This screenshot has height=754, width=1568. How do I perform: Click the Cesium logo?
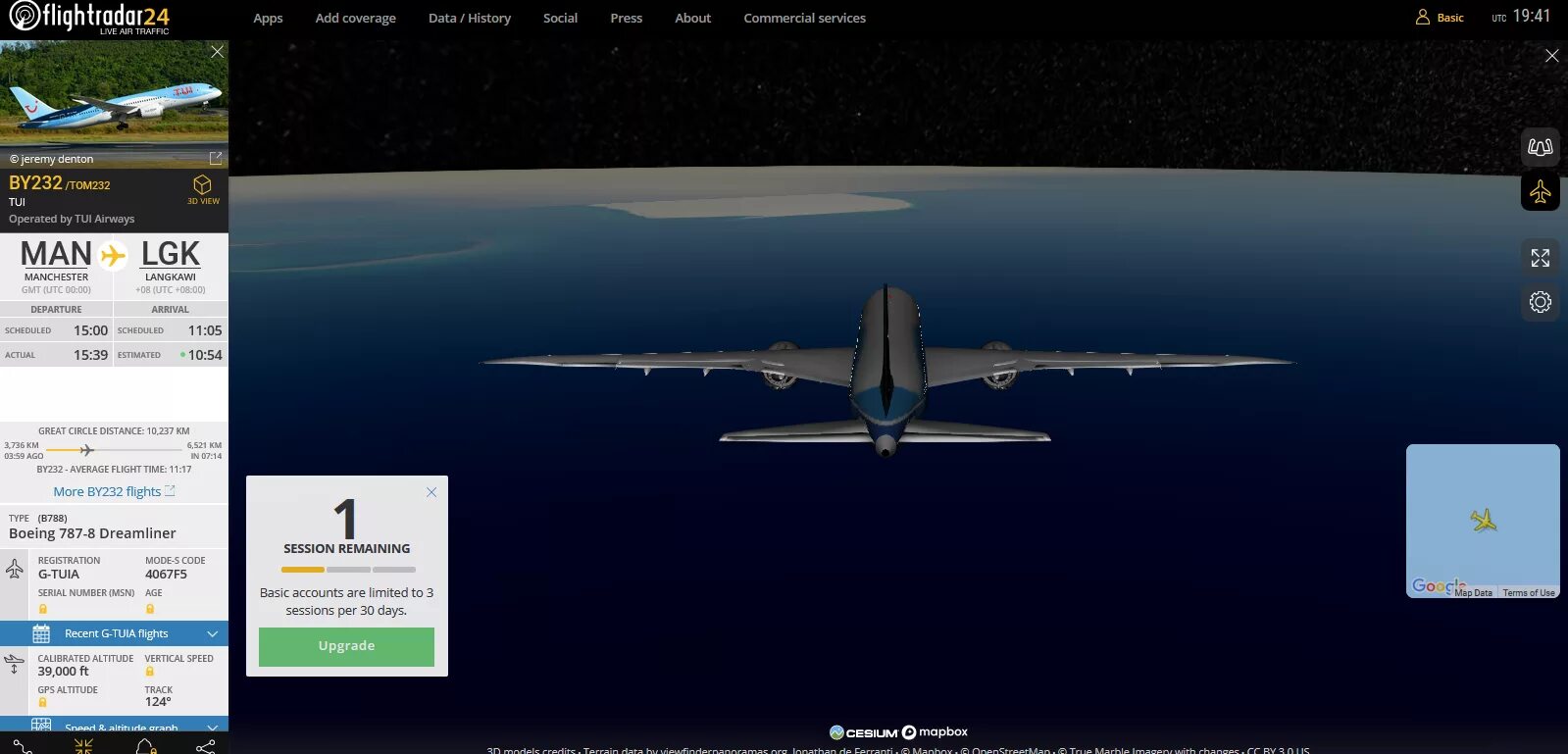pos(864,732)
